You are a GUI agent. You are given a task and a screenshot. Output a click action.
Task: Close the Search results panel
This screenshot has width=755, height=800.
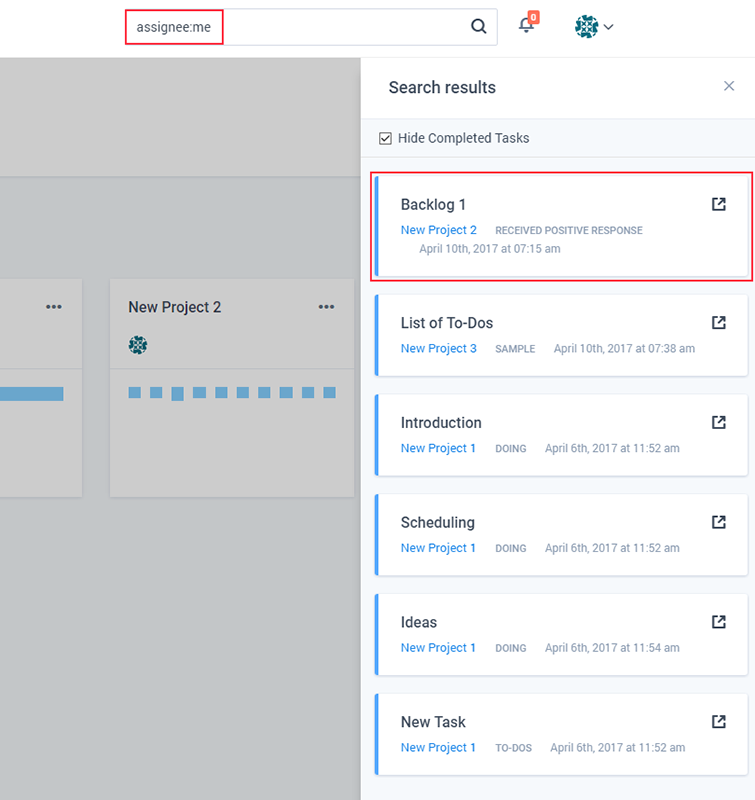click(729, 86)
